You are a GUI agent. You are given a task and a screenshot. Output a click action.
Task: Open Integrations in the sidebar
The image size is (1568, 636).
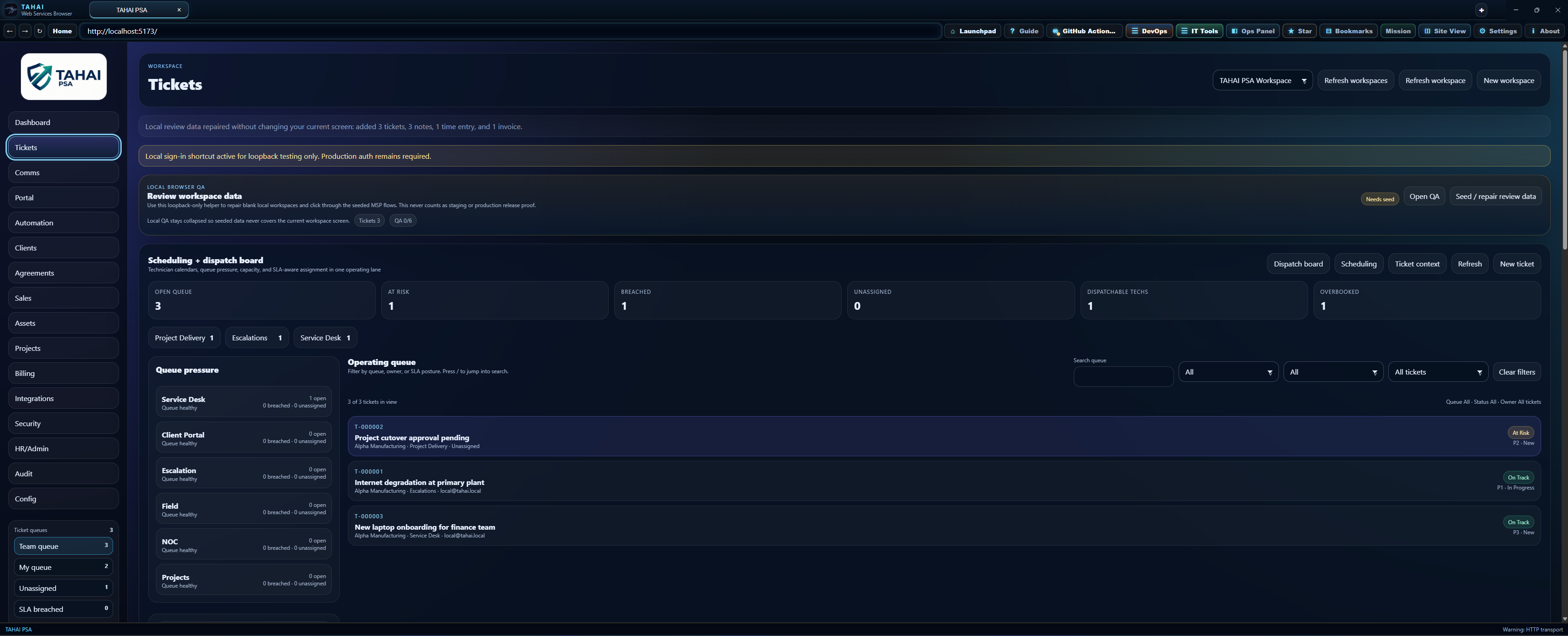coord(63,398)
